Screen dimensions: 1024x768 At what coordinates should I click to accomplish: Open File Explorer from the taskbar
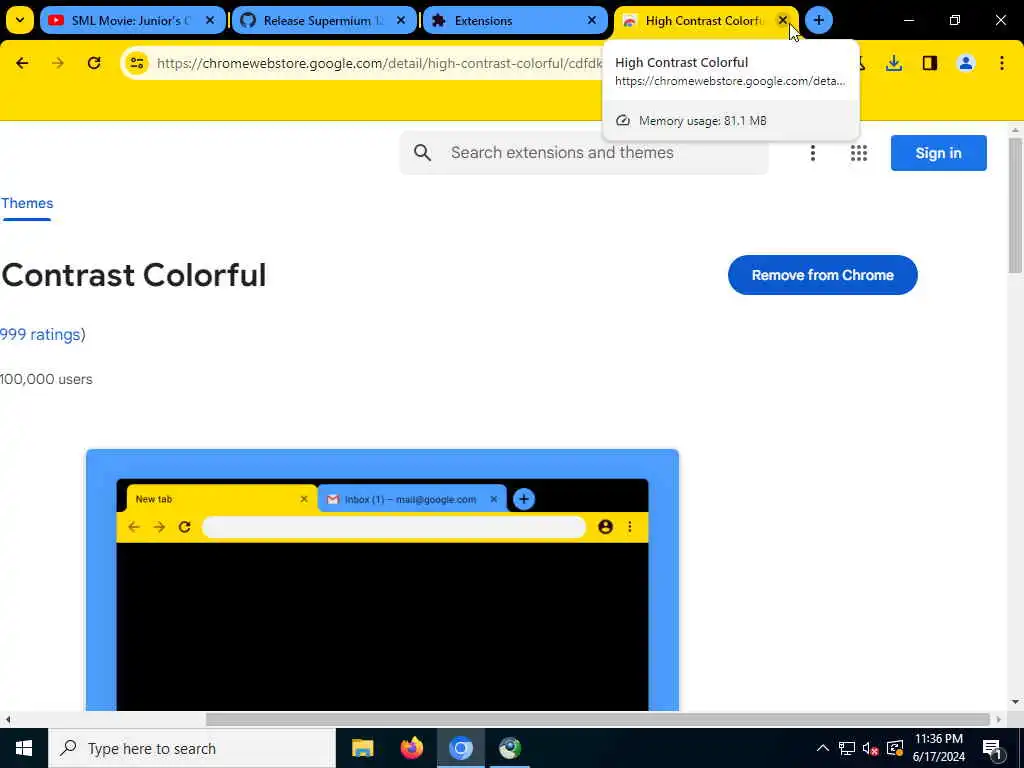pos(362,748)
